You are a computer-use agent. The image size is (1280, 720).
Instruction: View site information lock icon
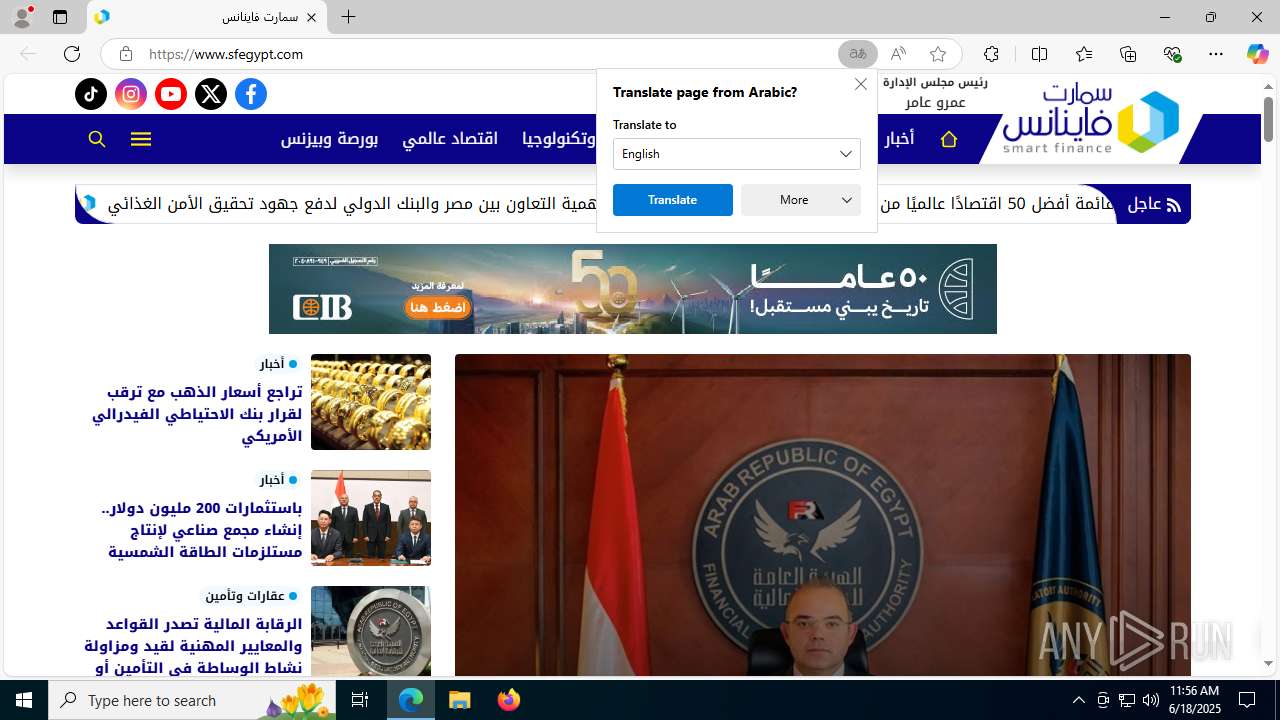[x=126, y=54]
